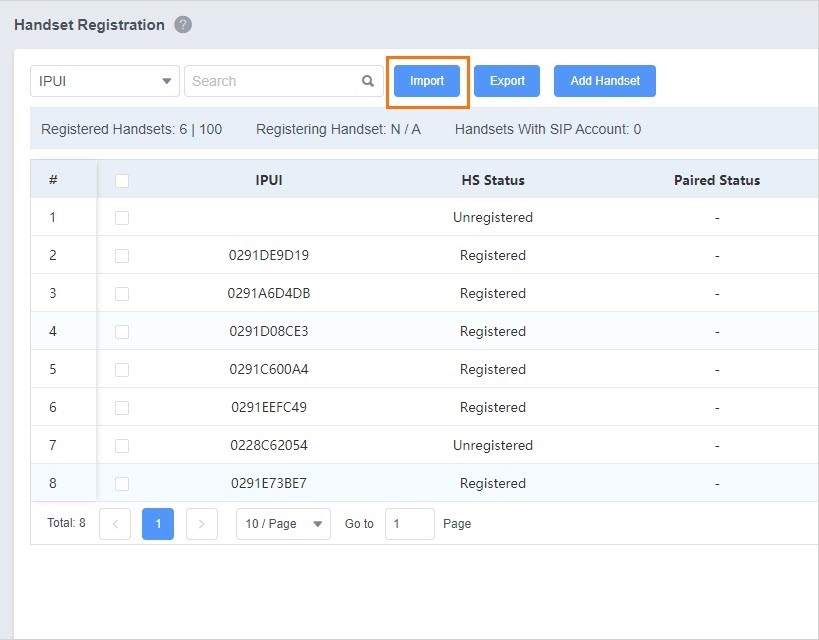Click IPUI value 0291D08CE3
Viewport: 819px width, 640px height.
point(269,331)
